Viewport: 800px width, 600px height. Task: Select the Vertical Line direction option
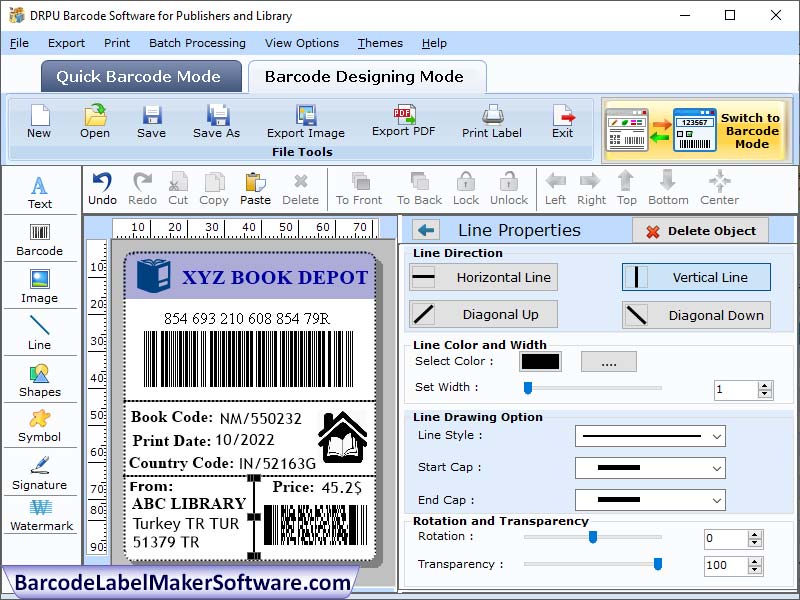coord(695,277)
